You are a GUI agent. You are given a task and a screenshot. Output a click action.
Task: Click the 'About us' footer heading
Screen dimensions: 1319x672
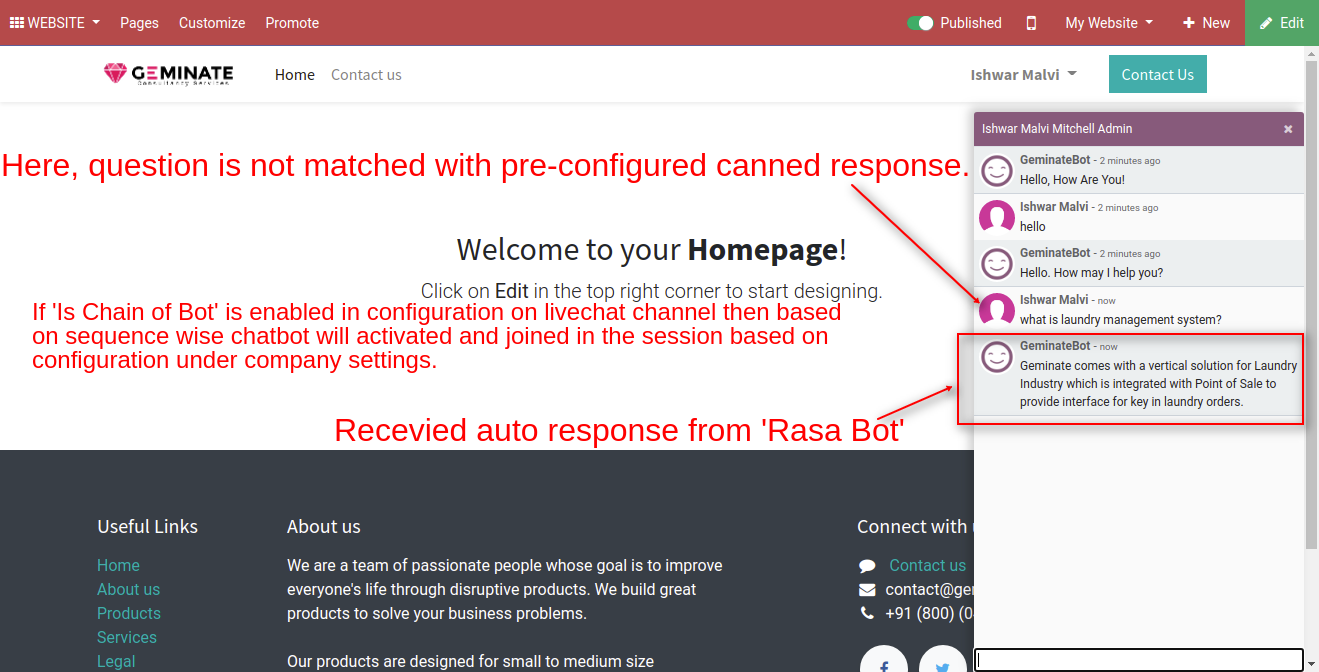coord(324,526)
